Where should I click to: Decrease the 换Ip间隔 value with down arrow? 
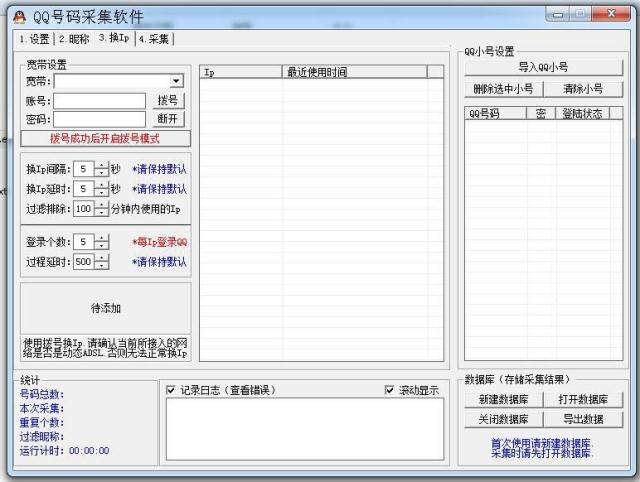pyautogui.click(x=101, y=173)
